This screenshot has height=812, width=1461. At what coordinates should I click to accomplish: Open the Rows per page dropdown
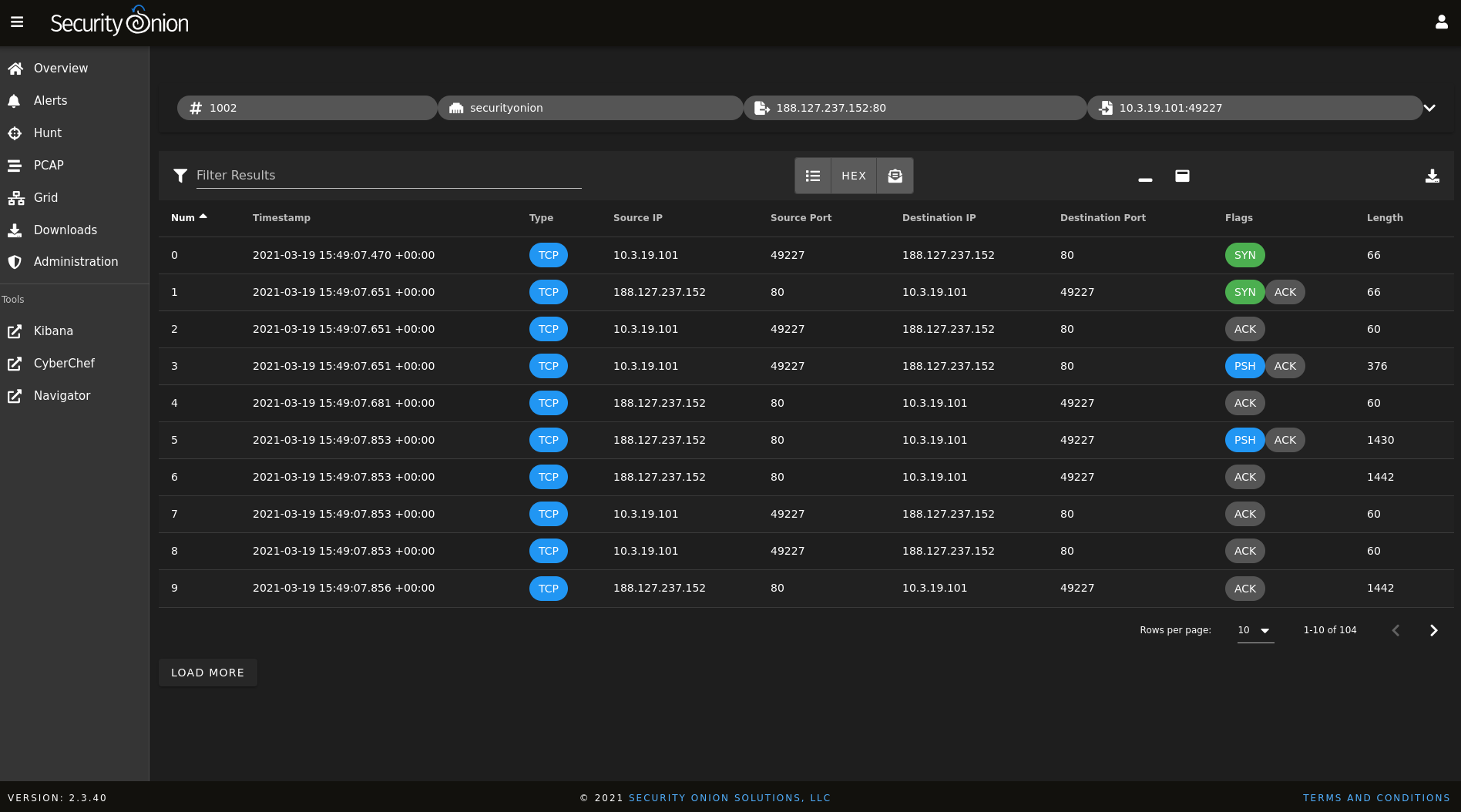[x=1254, y=630]
